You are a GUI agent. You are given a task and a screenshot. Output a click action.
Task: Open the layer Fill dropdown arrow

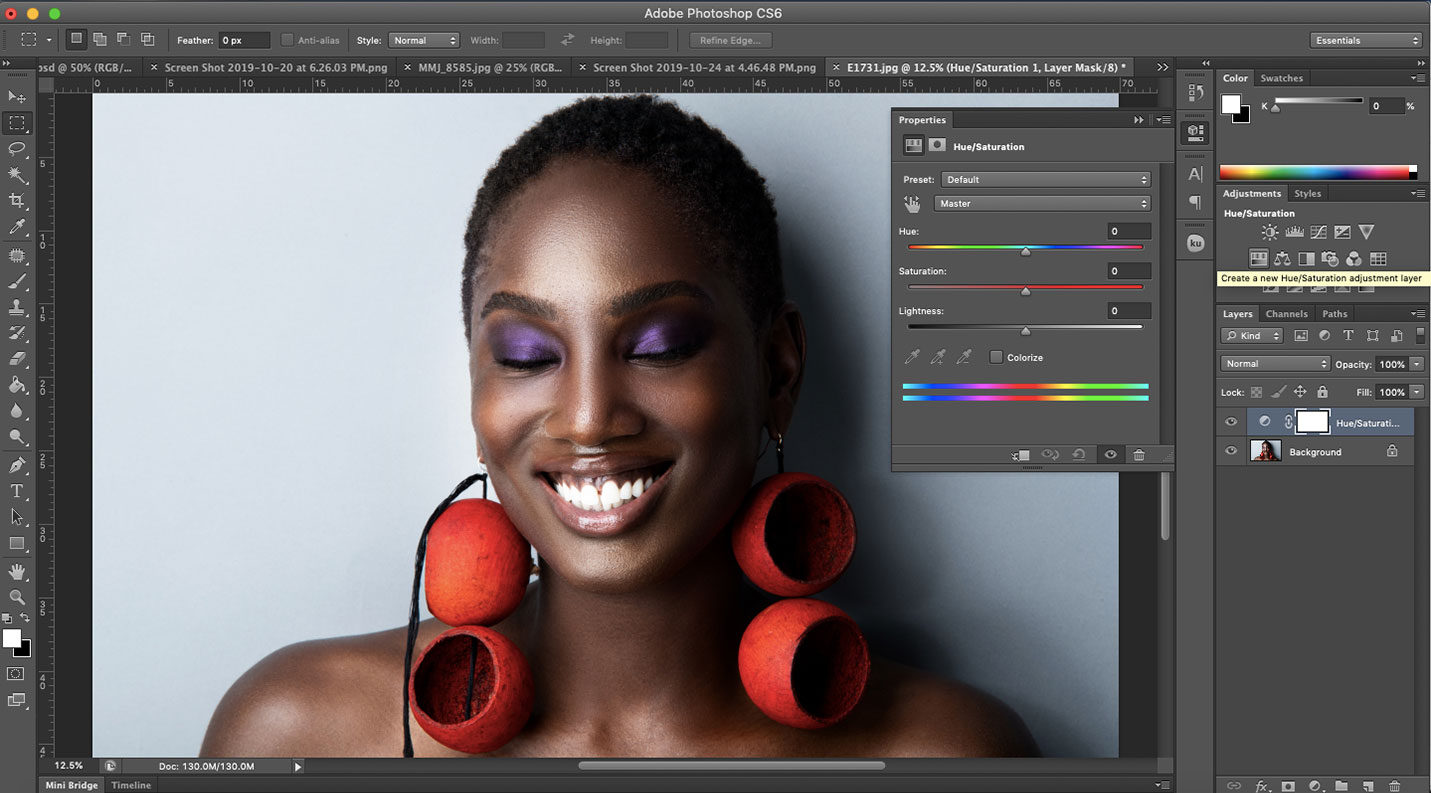tap(1417, 392)
